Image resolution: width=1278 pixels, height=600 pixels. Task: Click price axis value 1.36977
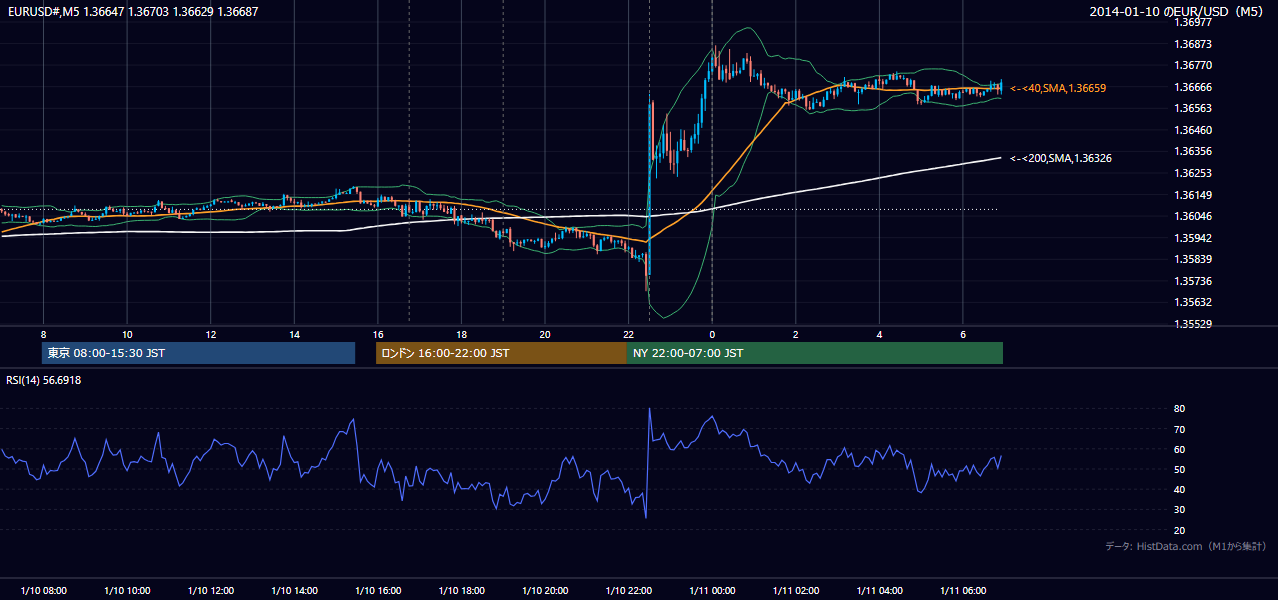point(1192,22)
